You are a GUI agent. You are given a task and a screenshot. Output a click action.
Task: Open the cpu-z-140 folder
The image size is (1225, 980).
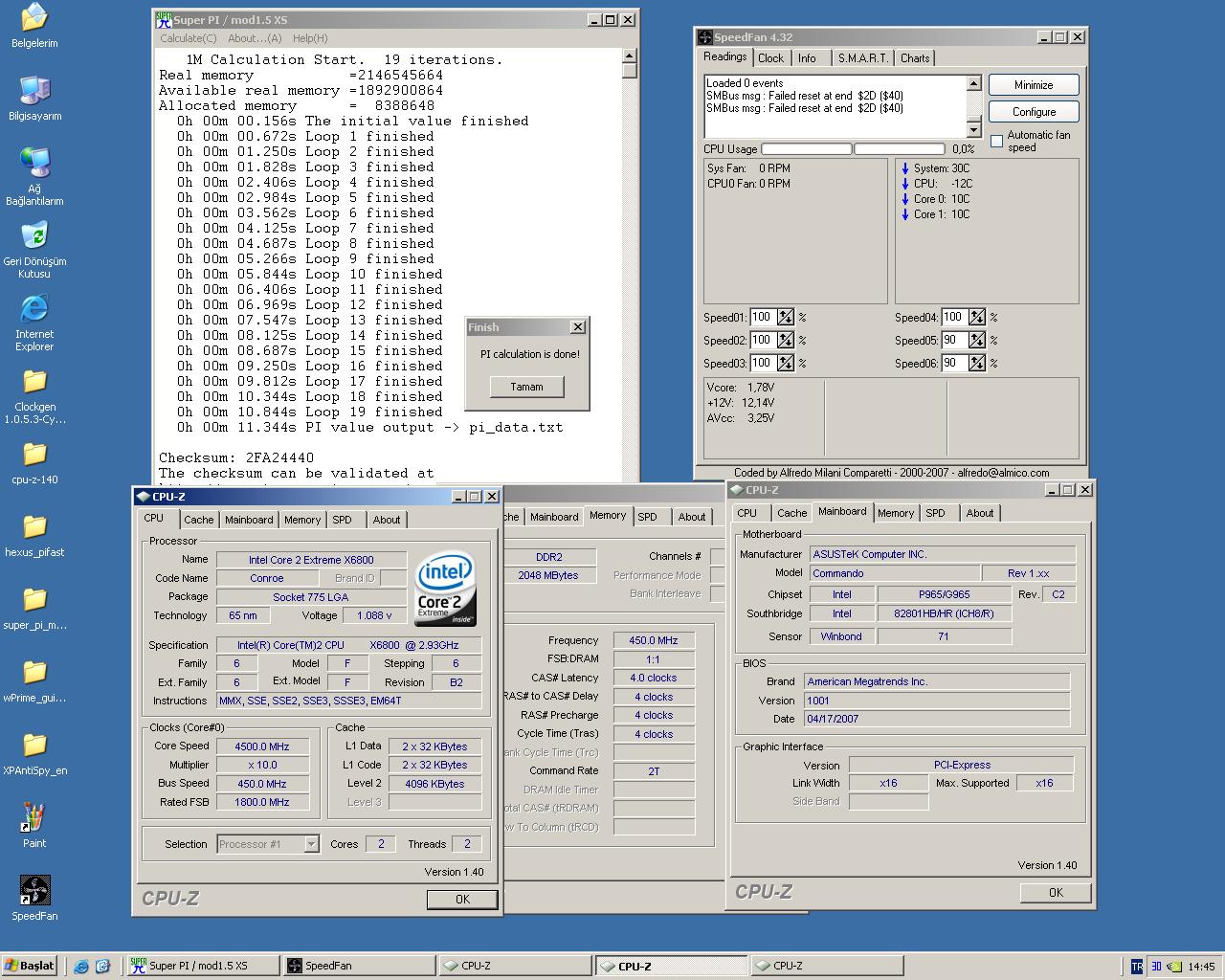coord(34,462)
